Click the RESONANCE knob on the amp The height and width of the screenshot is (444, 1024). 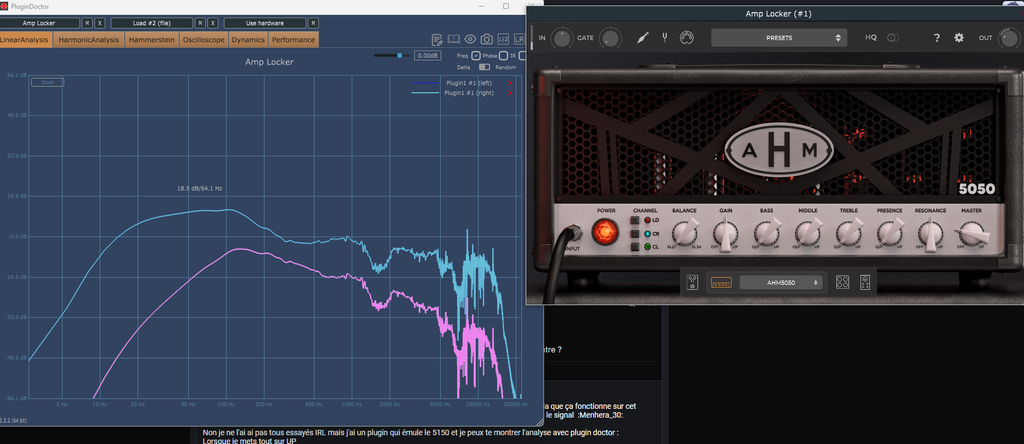pyautogui.click(x=931, y=232)
